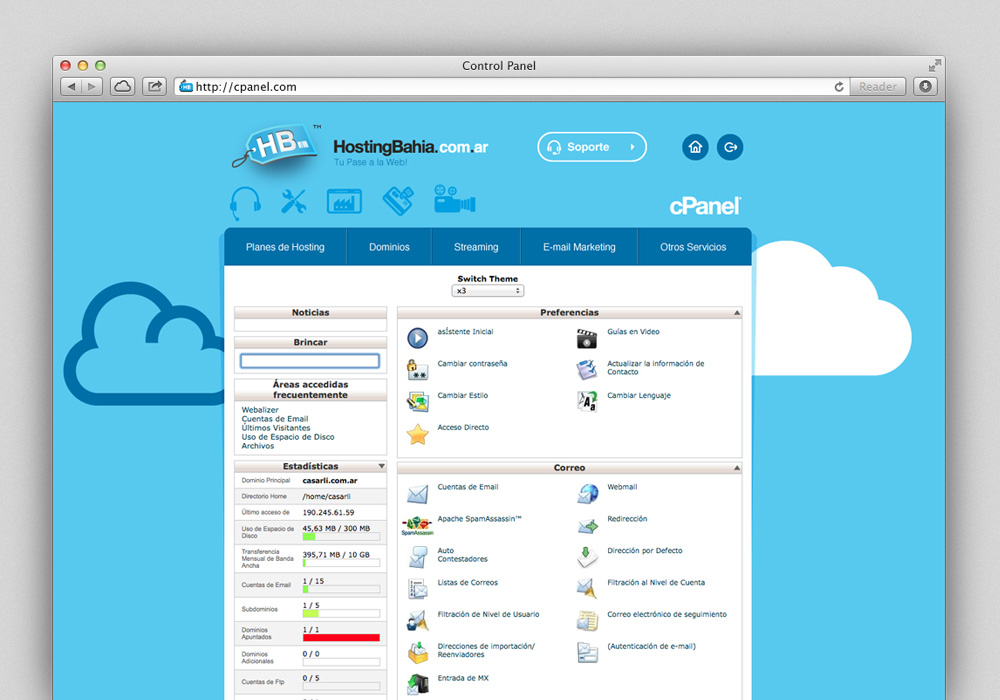
Task: Open the Webmail globe icon
Action: coord(587,493)
